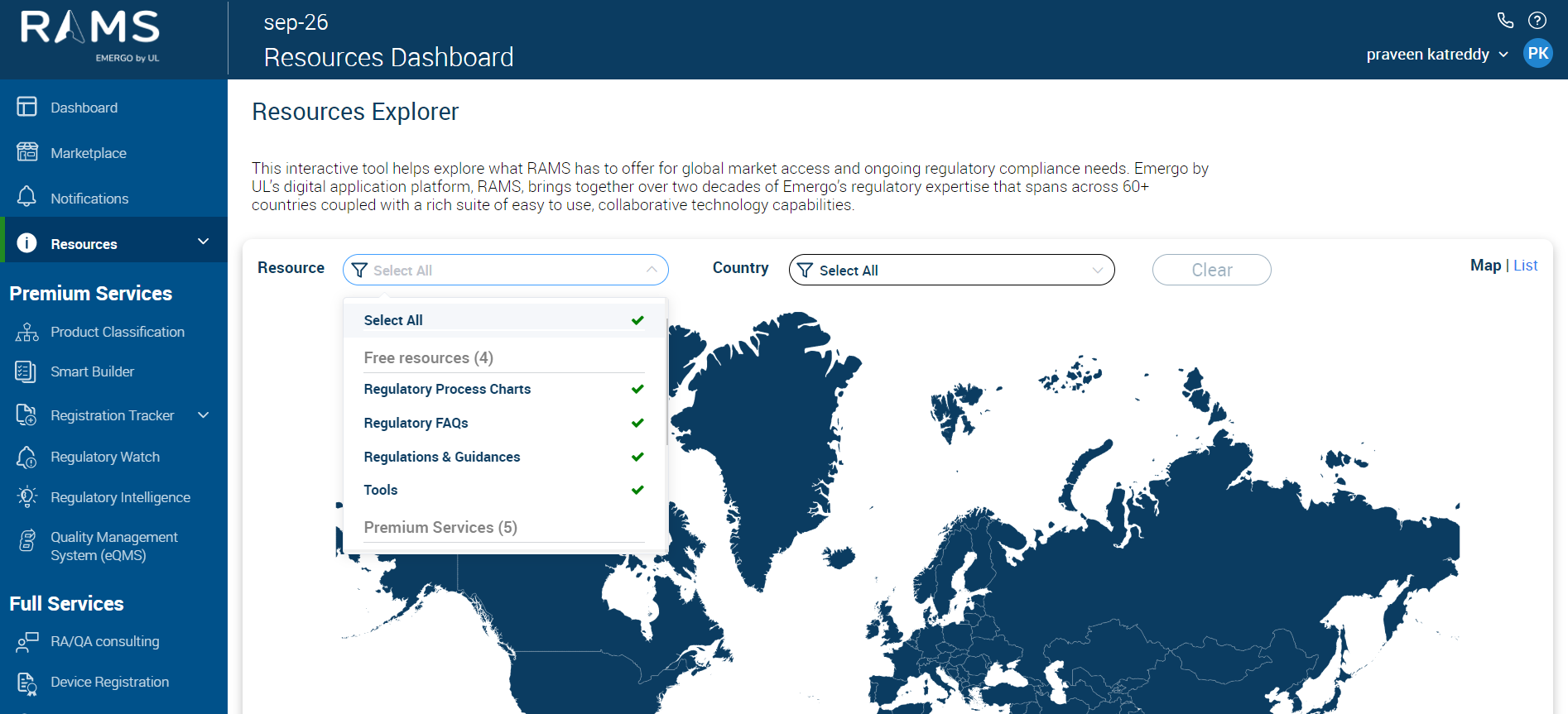
Task: Expand the Resources sidebar chevron
Action: click(204, 242)
